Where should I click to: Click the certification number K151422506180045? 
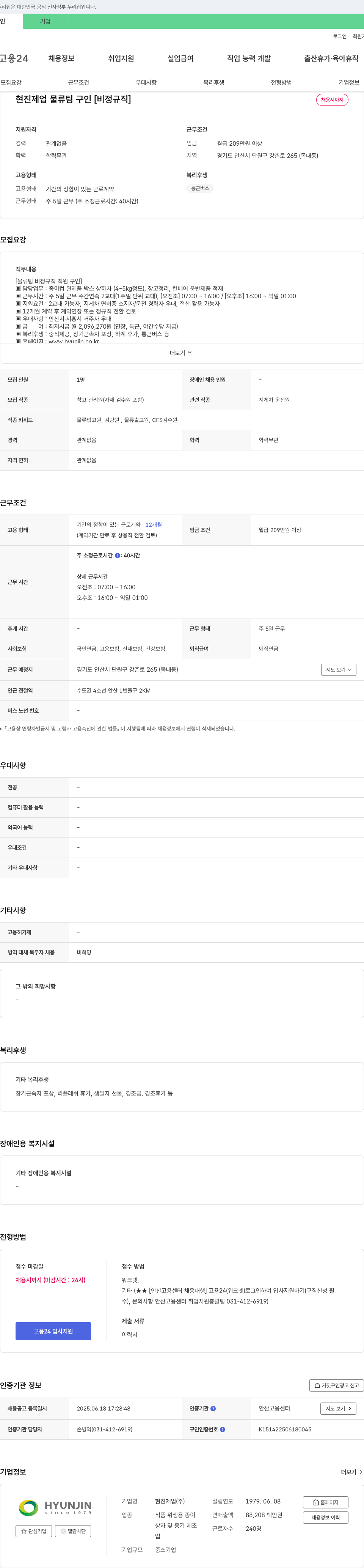pyautogui.click(x=285, y=1429)
